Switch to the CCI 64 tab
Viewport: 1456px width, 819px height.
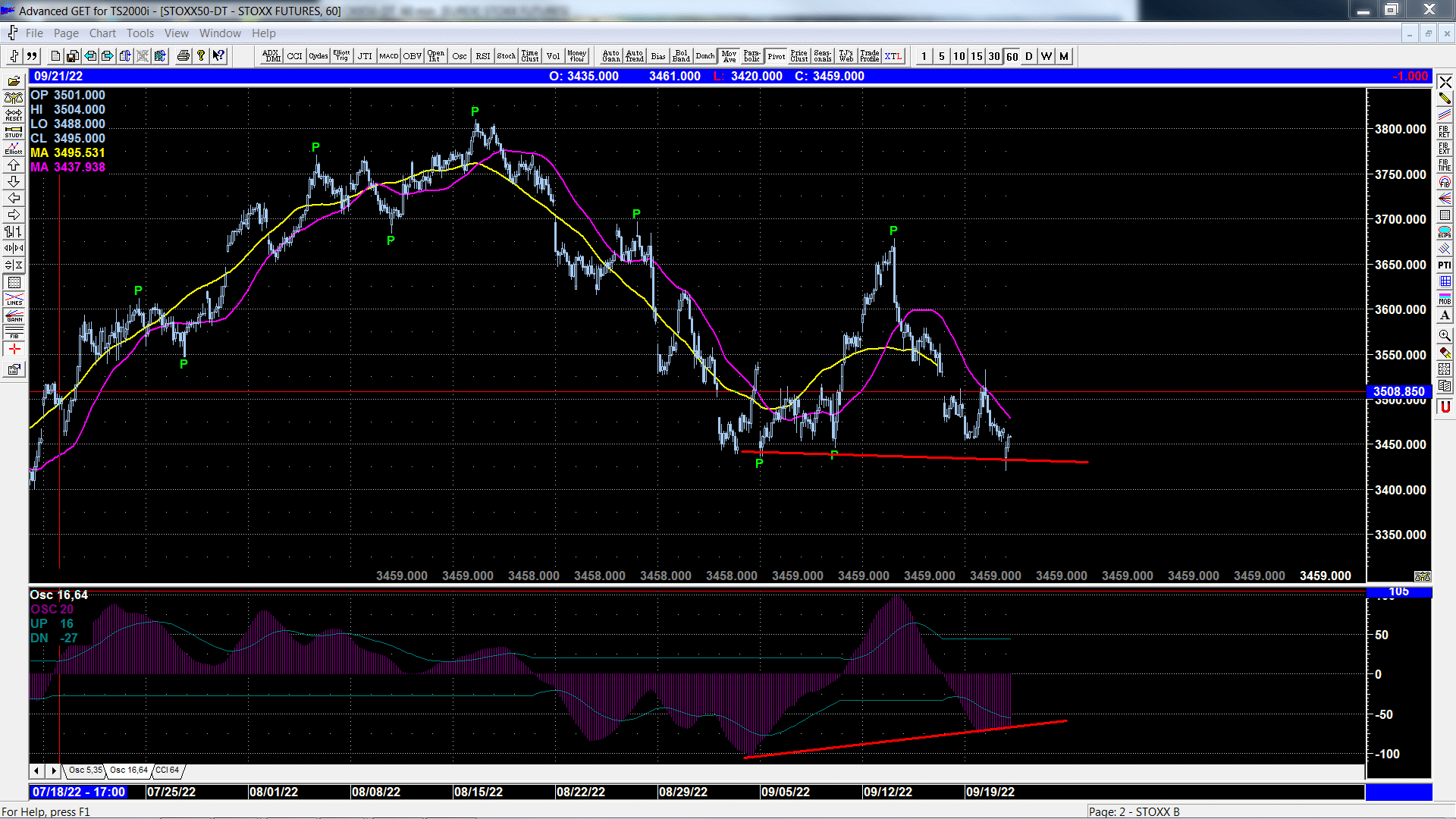(x=168, y=770)
